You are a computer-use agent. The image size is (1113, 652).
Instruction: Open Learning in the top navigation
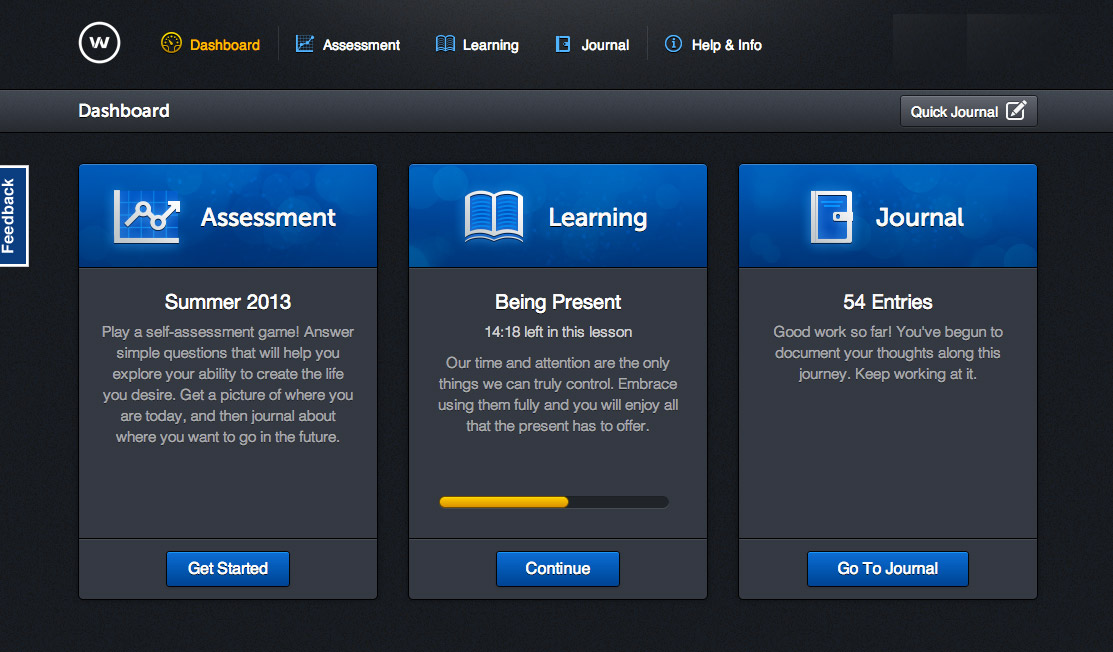point(477,45)
